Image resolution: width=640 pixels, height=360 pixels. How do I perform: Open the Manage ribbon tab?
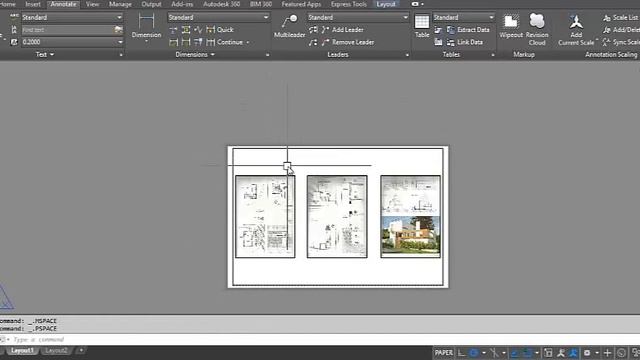pos(120,4)
